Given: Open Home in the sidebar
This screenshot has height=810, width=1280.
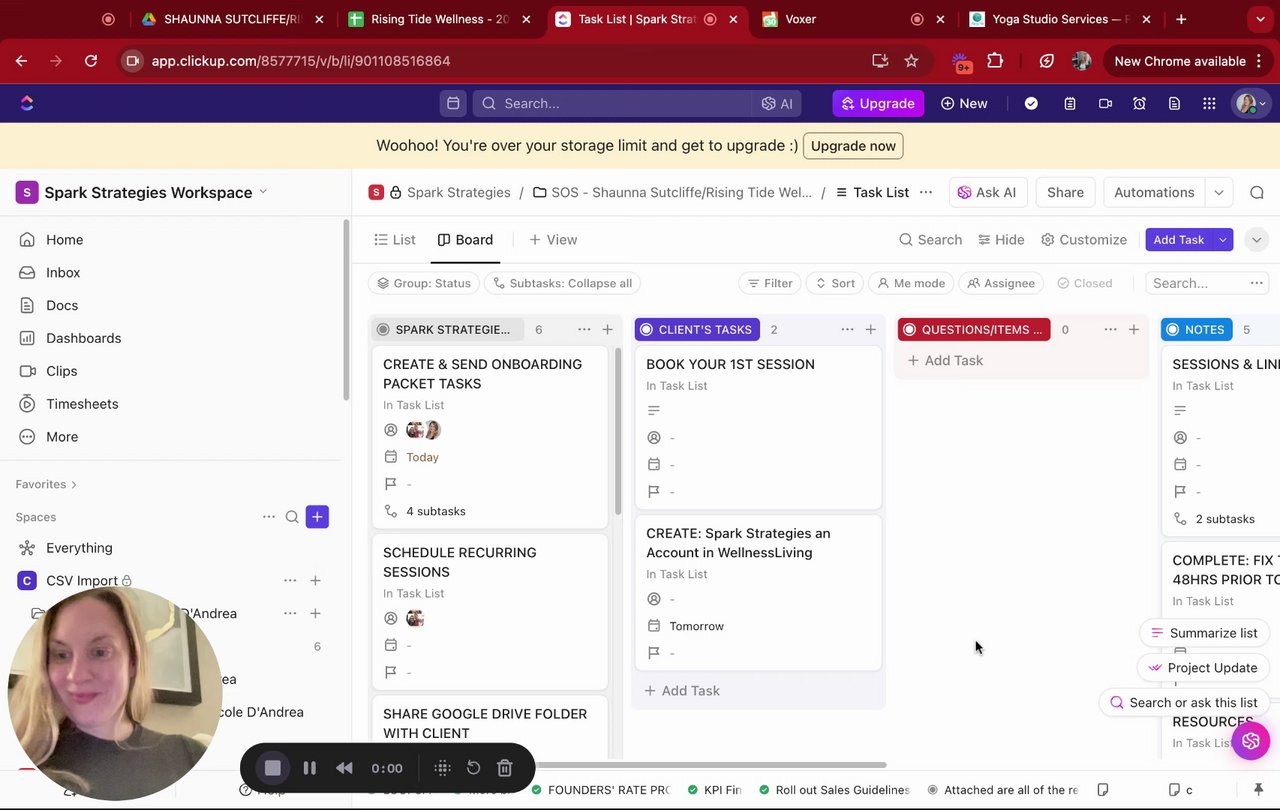Looking at the screenshot, I should [x=64, y=240].
